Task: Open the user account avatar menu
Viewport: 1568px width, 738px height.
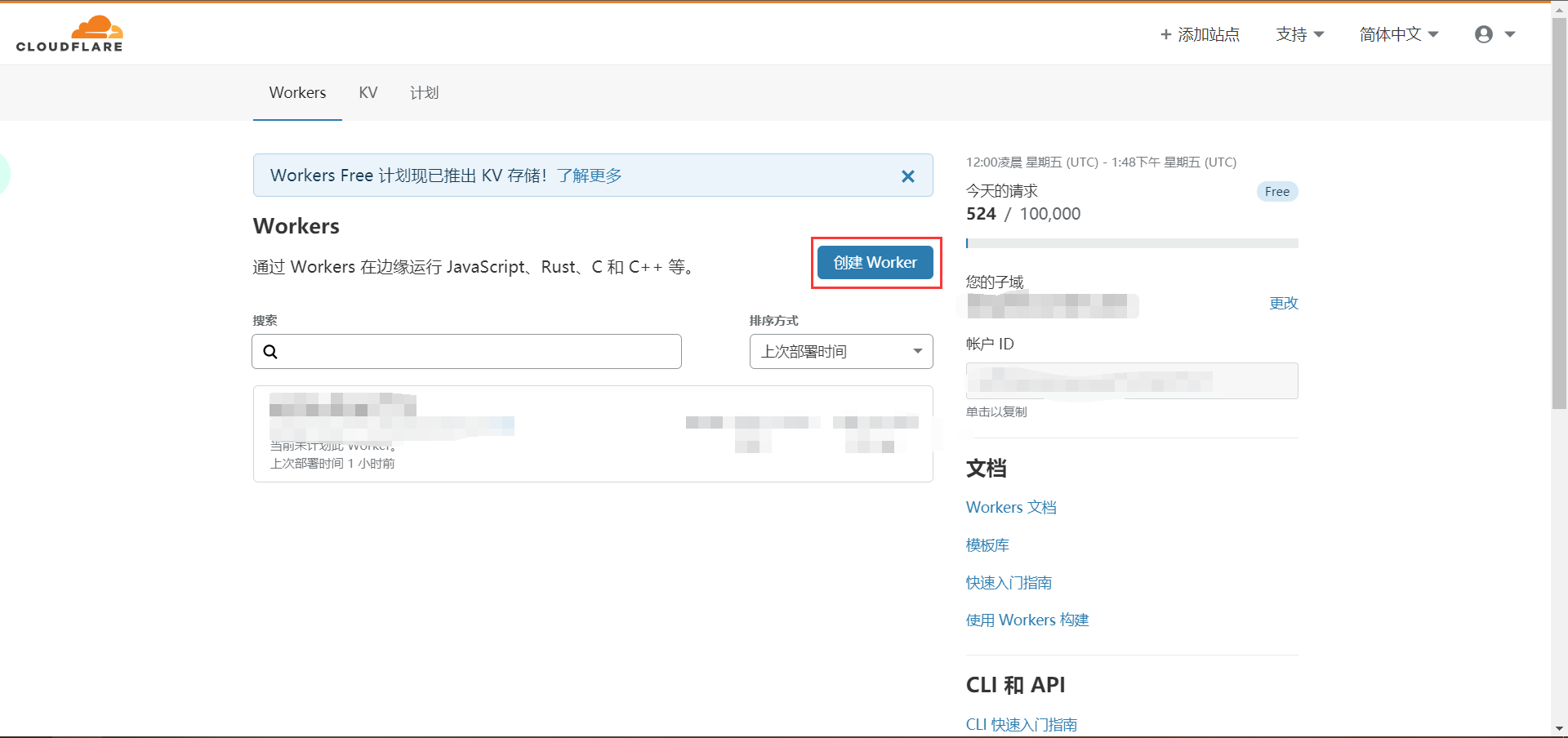Action: [1494, 34]
